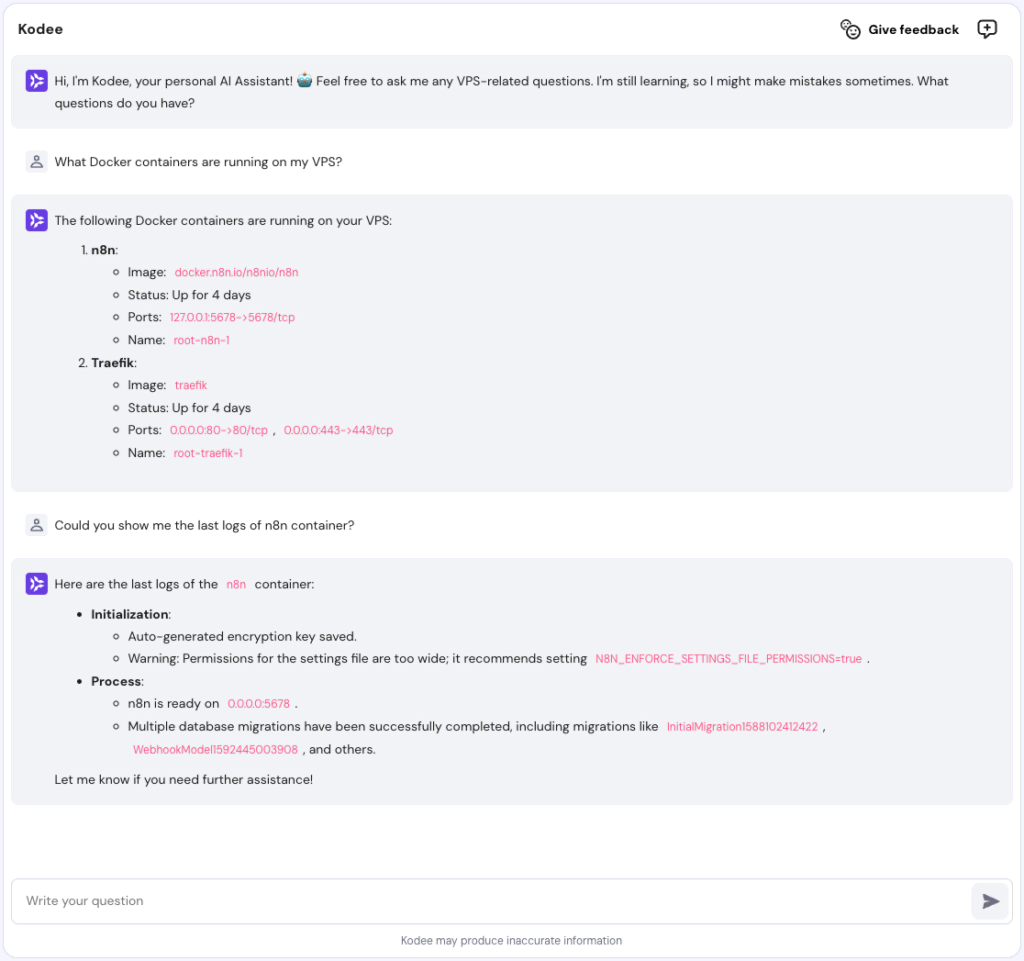Start a new chat with plus icon
The image size is (1024, 961).
click(x=987, y=29)
